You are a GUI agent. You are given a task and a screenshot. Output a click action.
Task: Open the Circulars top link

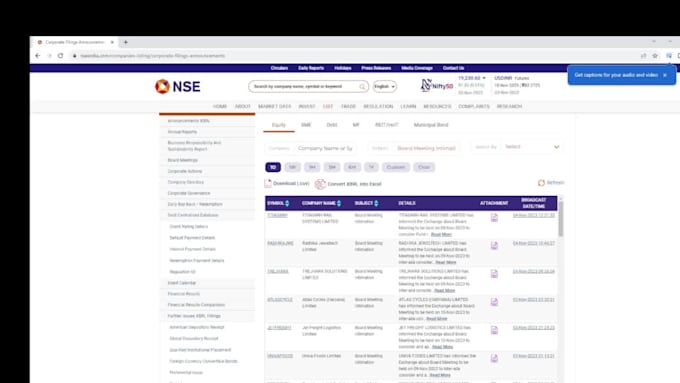[279, 68]
